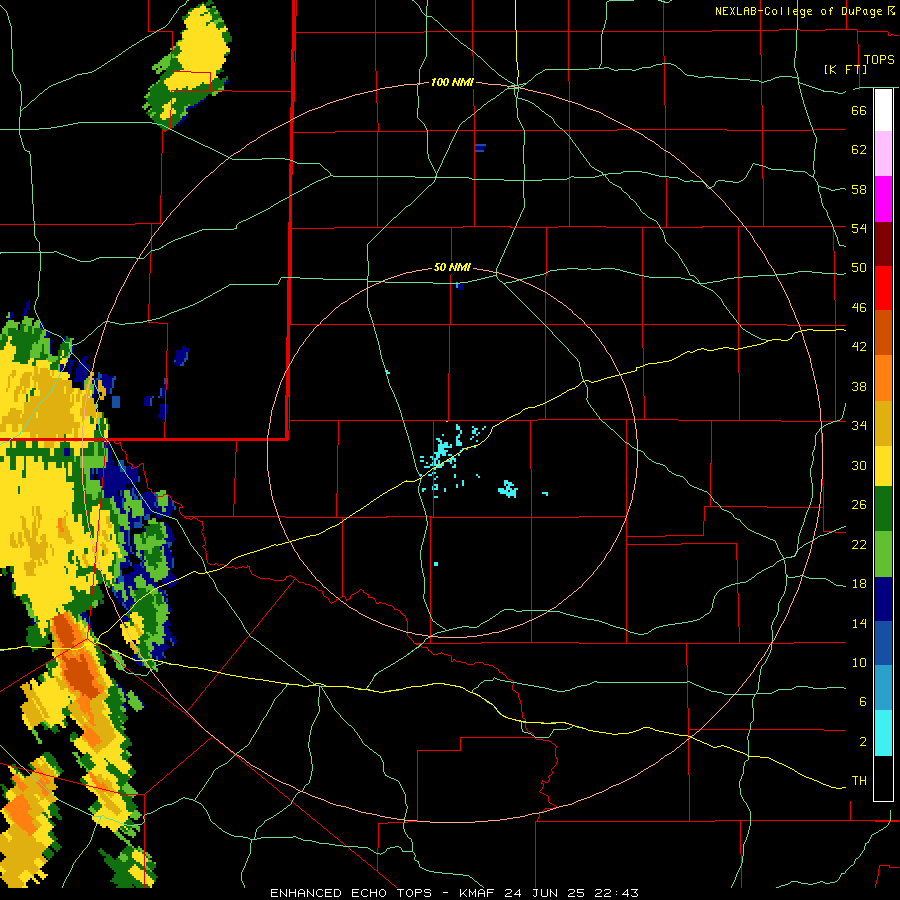Click the light green 26 kft legend swatch
Viewport: 900px width, 900px height.
click(883, 554)
